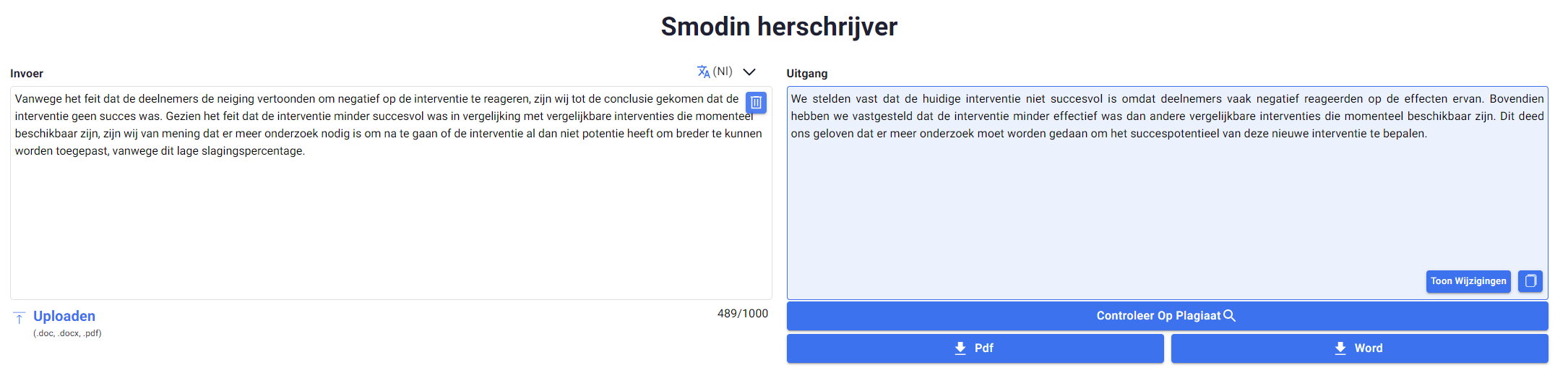1568x373 pixels.
Task: Click the download icon beside Pdf
Action: click(x=960, y=348)
